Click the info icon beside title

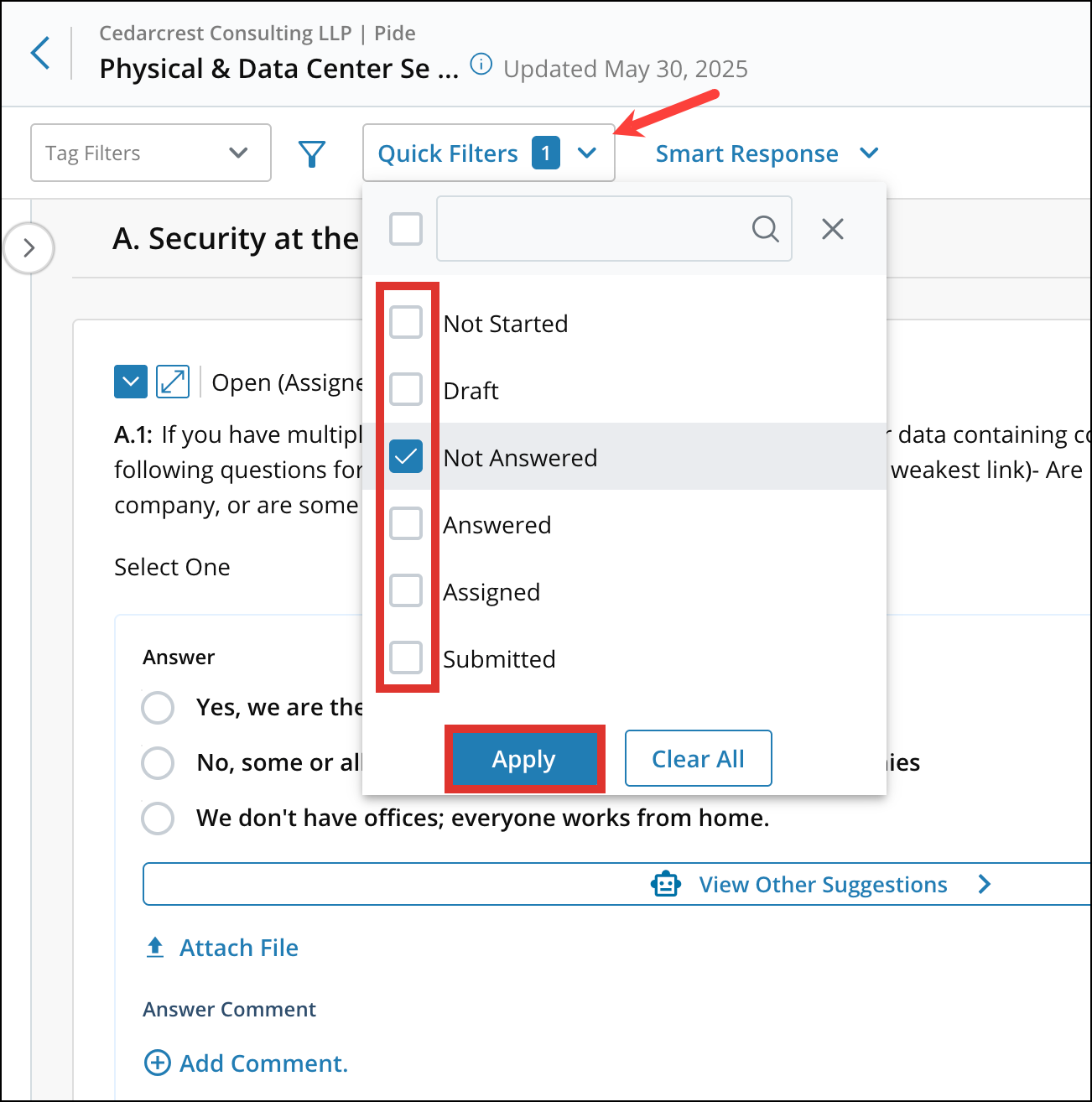(481, 65)
